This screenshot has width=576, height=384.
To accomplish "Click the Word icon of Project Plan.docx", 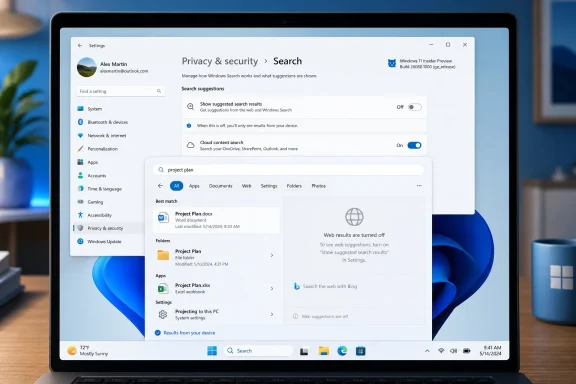I will tap(163, 218).
